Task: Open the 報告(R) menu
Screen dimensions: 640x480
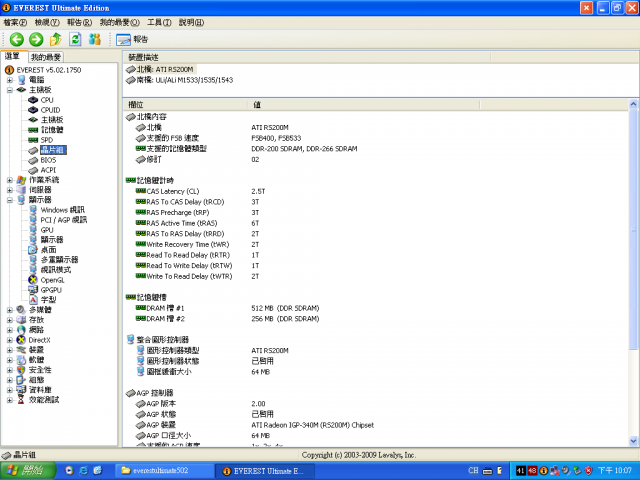Action: (80, 22)
